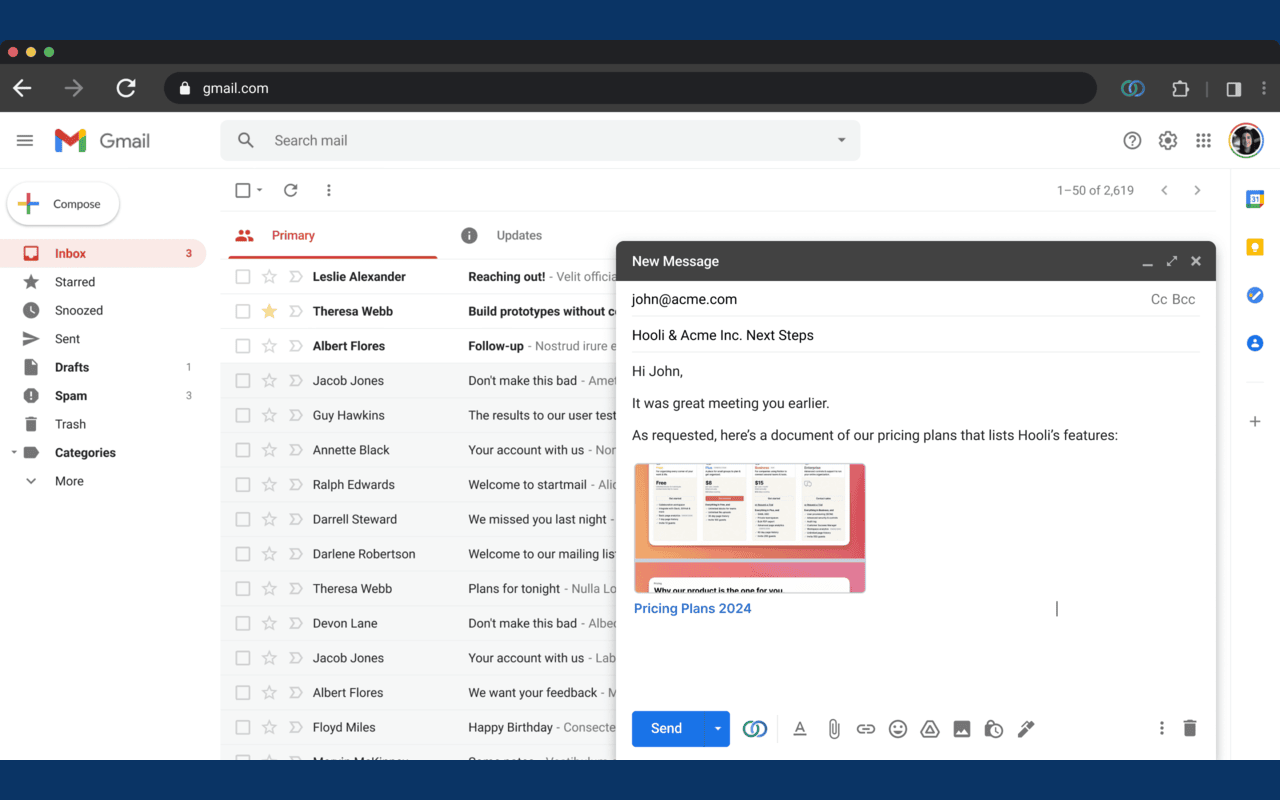The image size is (1280, 800).
Task: Open text formatting options icon
Action: 800,729
